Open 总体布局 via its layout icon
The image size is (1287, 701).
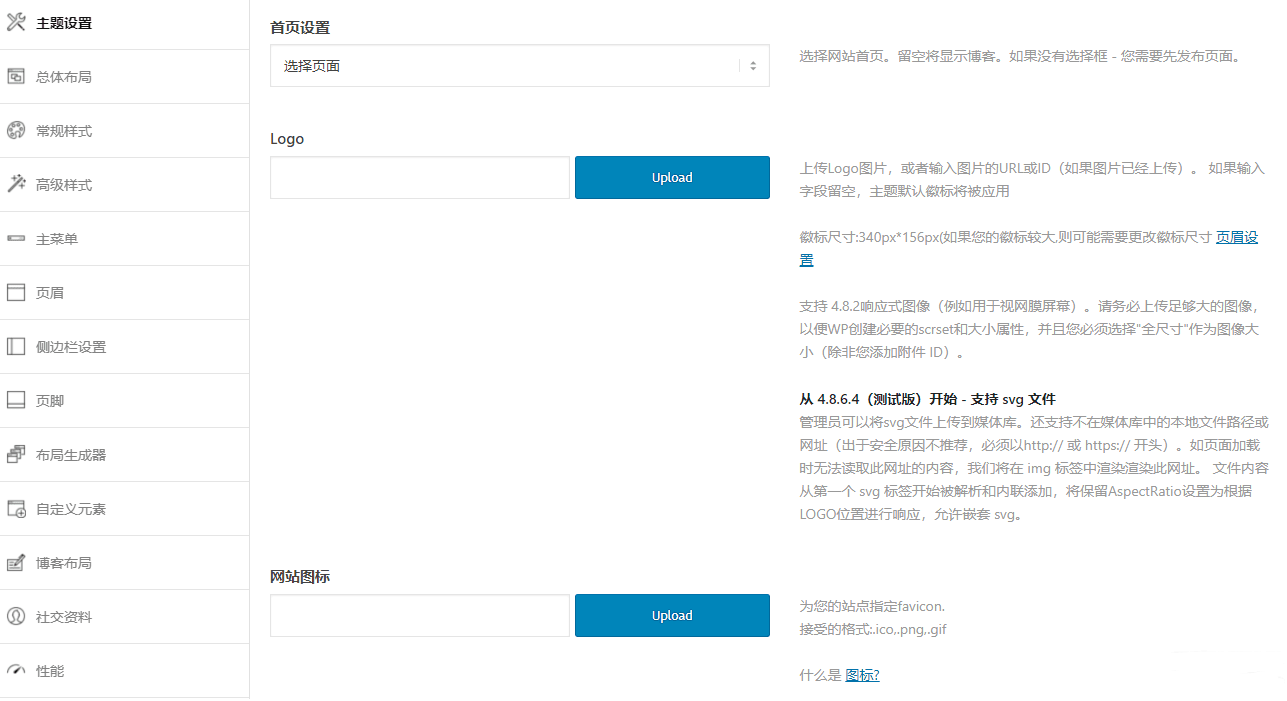17,76
